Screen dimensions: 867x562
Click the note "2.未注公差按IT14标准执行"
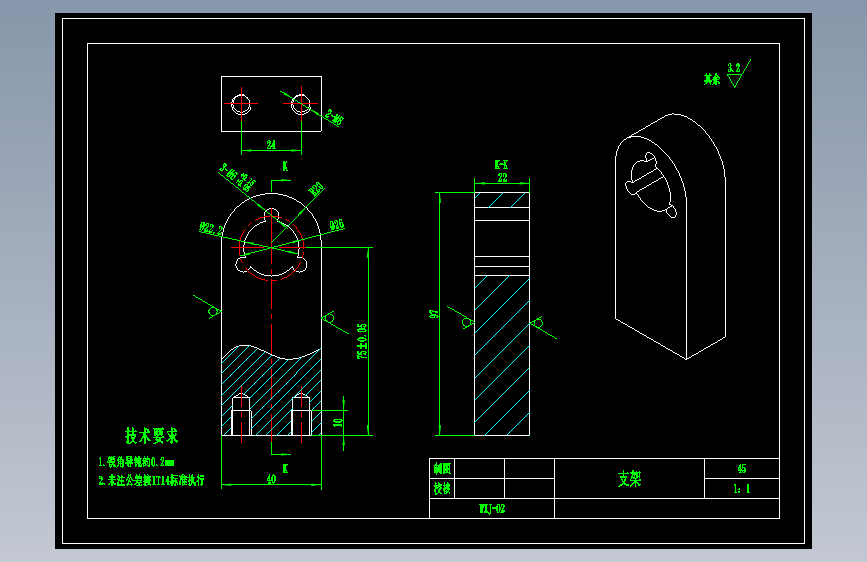(151, 480)
